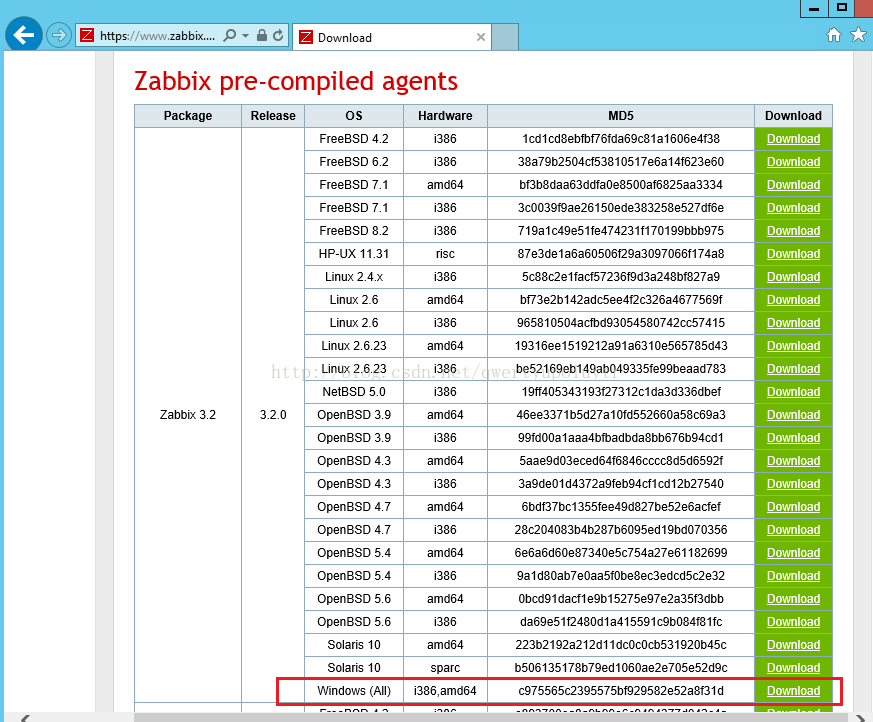Go back using the browser back arrow
This screenshot has width=873, height=722.
[23, 35]
